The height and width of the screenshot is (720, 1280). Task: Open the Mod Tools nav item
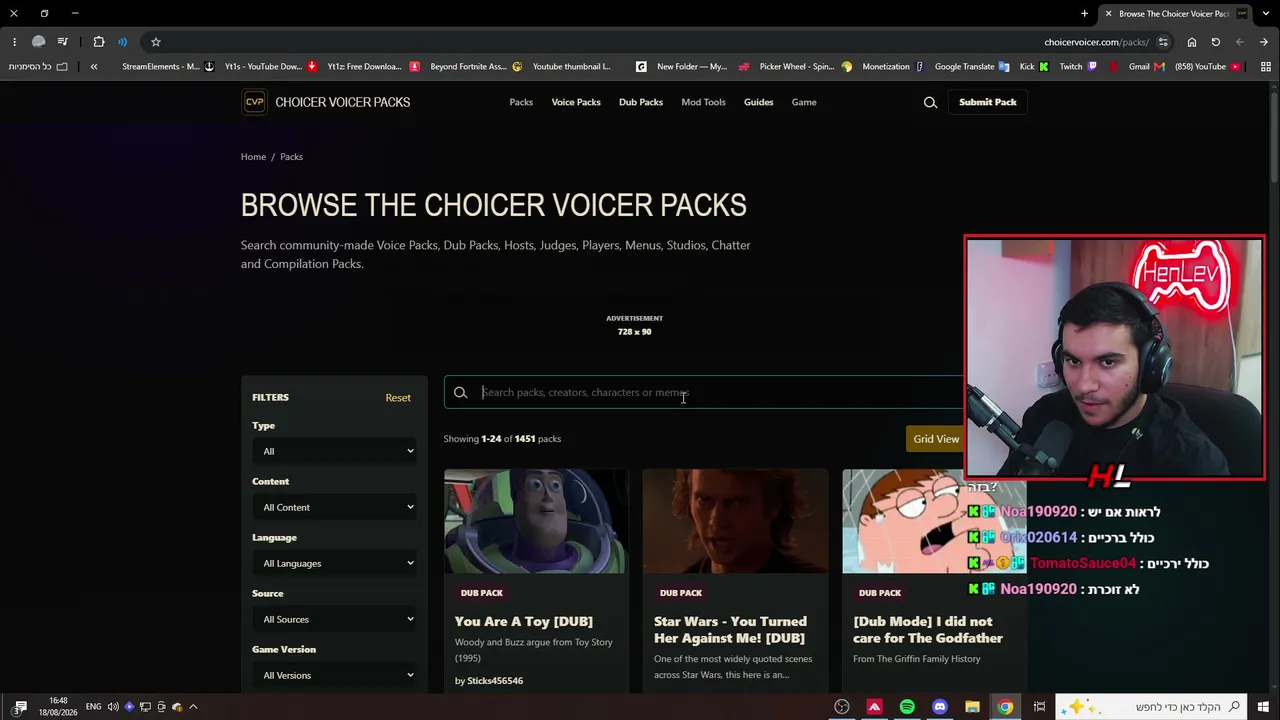703,102
